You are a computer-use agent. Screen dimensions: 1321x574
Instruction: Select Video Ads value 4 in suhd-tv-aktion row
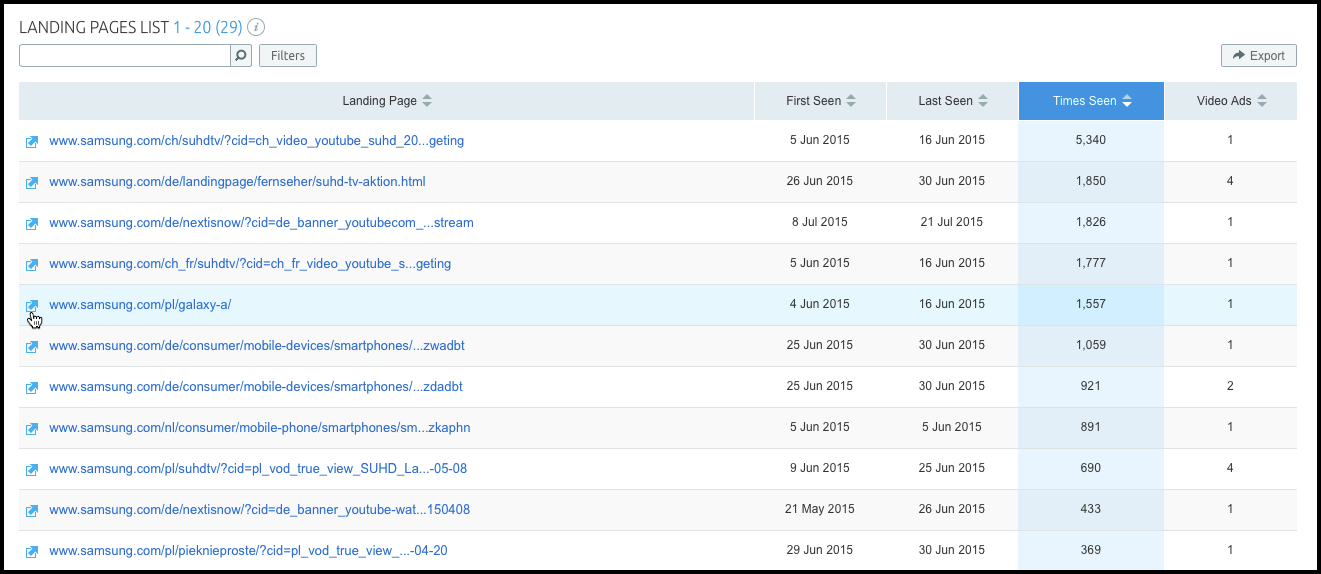1230,181
